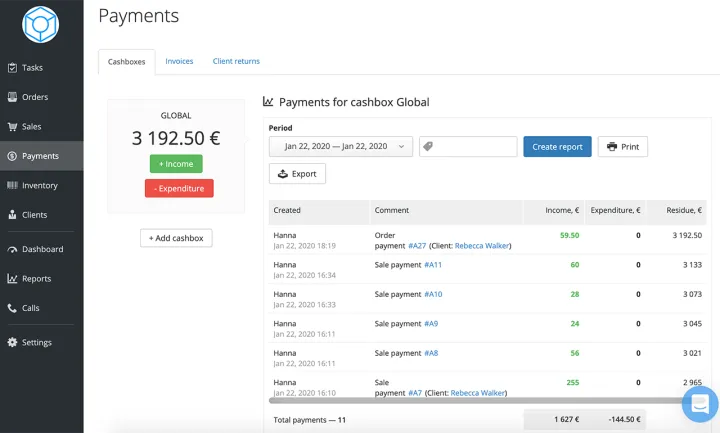Open Tasks from the sidebar

tap(32, 68)
